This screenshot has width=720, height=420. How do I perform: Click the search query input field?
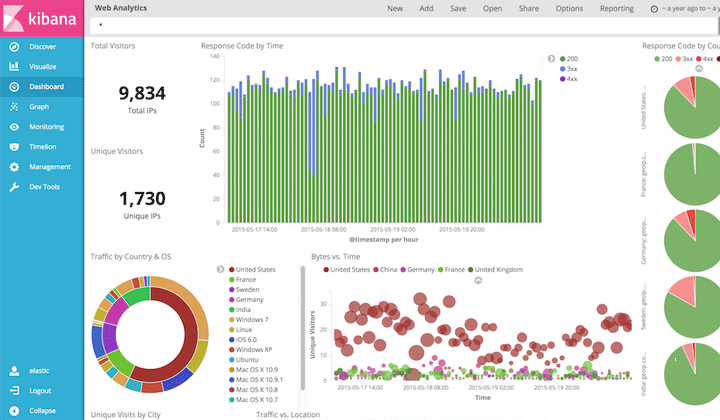(x=404, y=25)
